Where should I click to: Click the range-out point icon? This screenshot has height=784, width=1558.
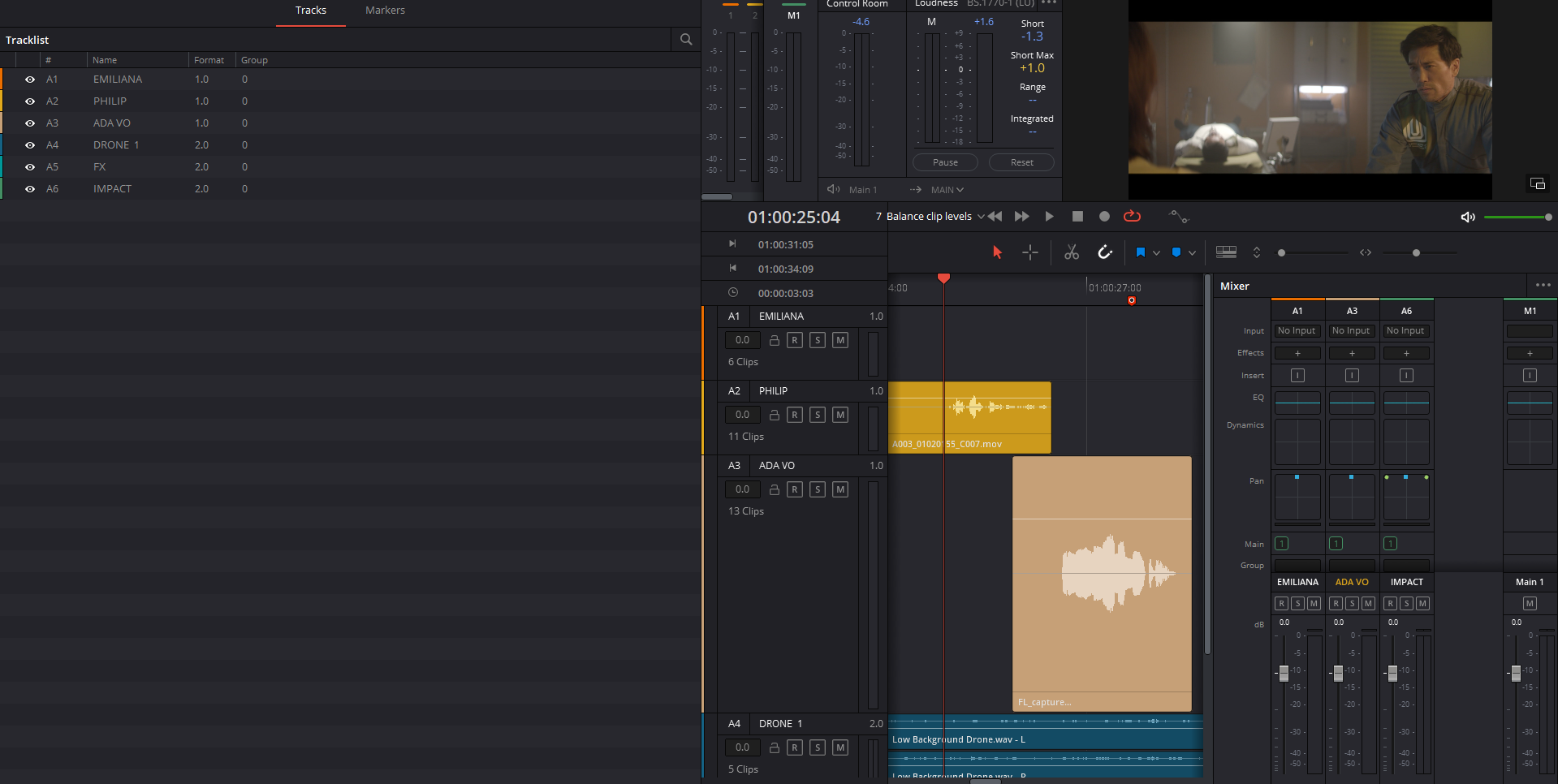click(732, 268)
